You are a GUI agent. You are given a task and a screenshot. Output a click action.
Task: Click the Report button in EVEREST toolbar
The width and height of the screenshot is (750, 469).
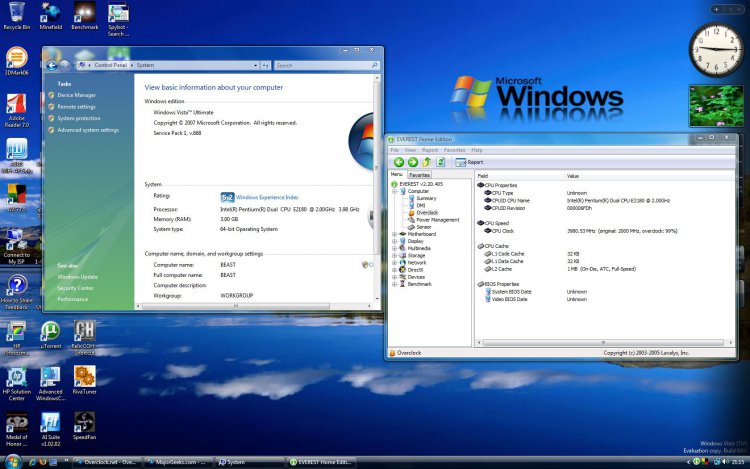(469, 162)
